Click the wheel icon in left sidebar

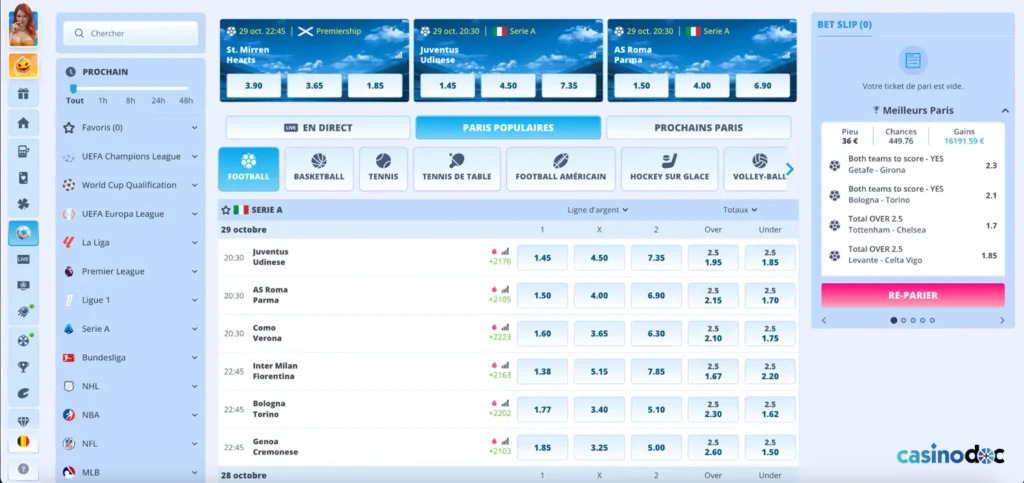[23, 340]
